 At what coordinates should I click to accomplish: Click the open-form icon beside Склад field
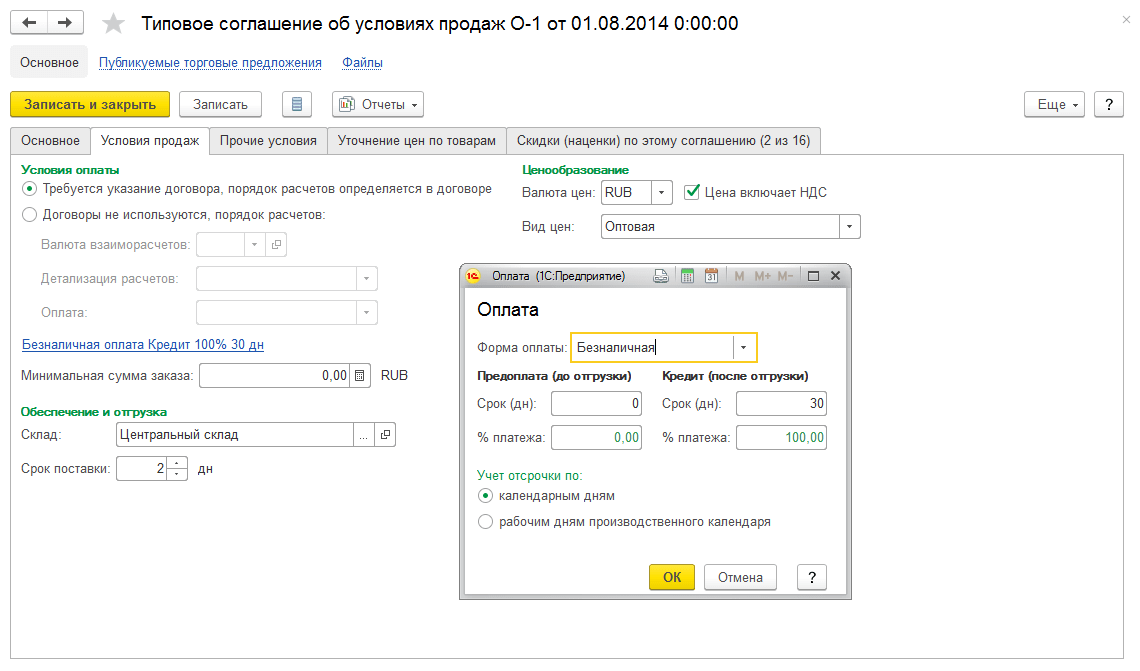coord(385,434)
